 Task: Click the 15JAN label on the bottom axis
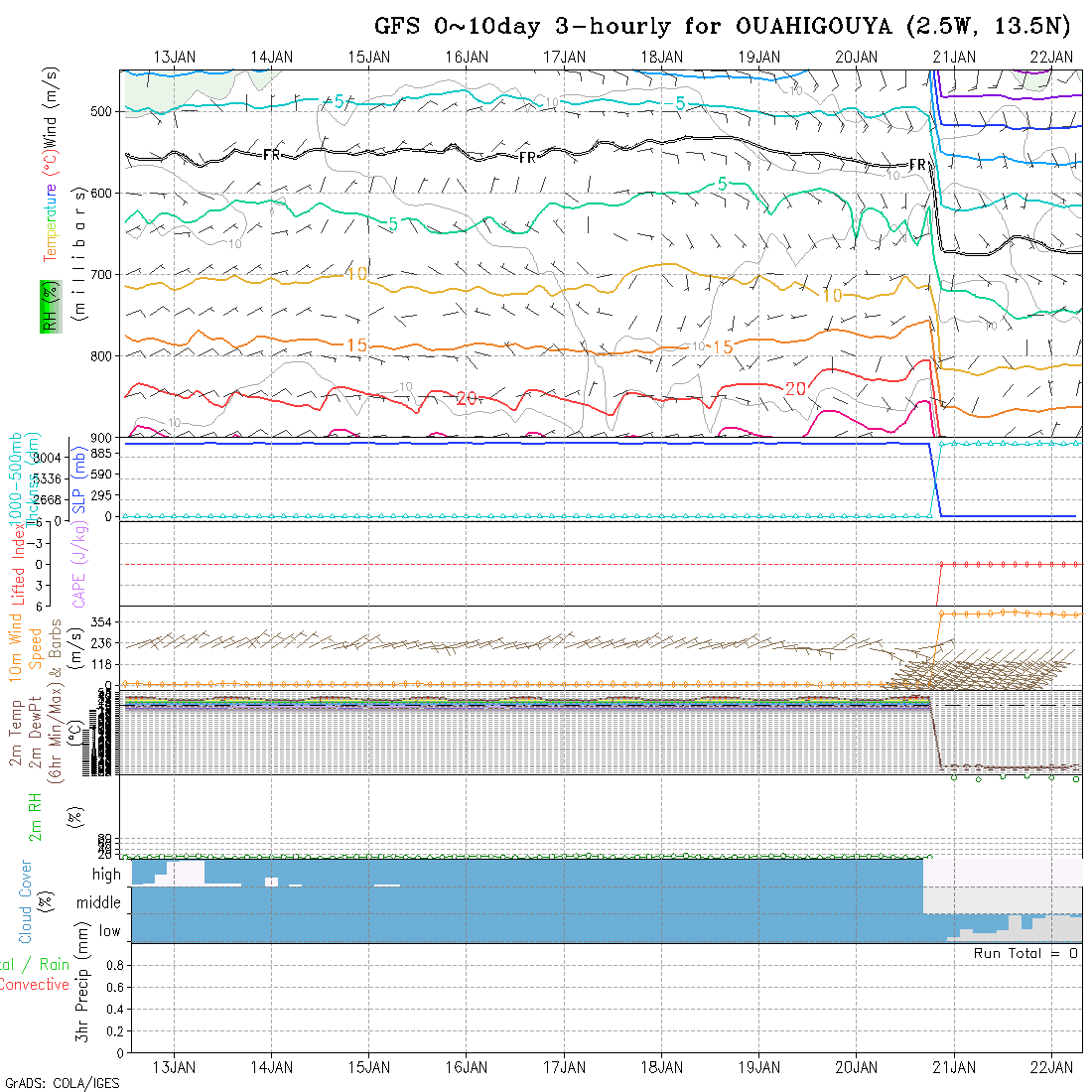coord(369,1067)
